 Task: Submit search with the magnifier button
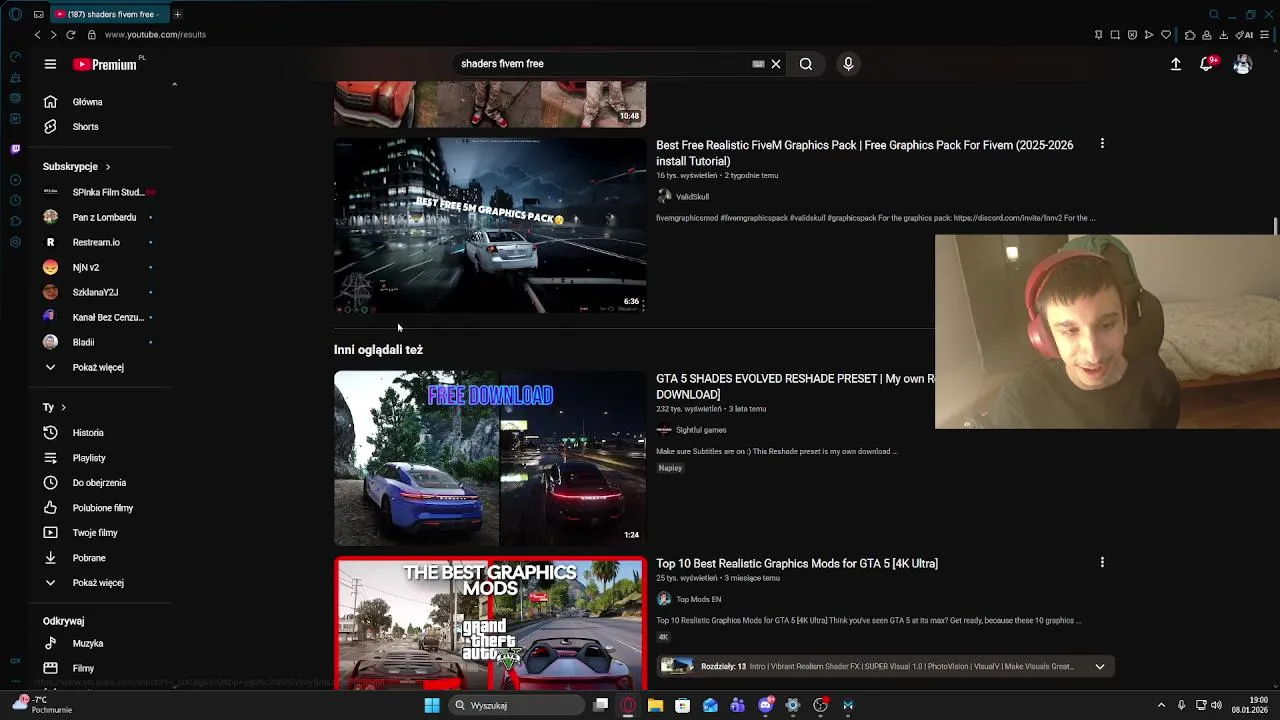pos(806,64)
